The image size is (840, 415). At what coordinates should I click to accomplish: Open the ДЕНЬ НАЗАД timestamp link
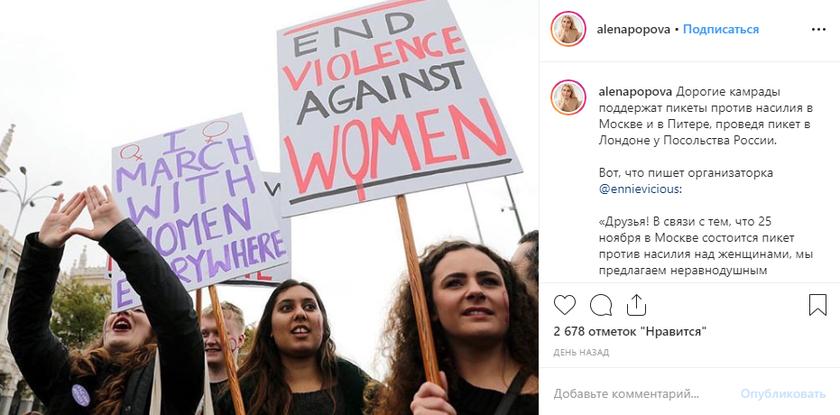point(581,352)
